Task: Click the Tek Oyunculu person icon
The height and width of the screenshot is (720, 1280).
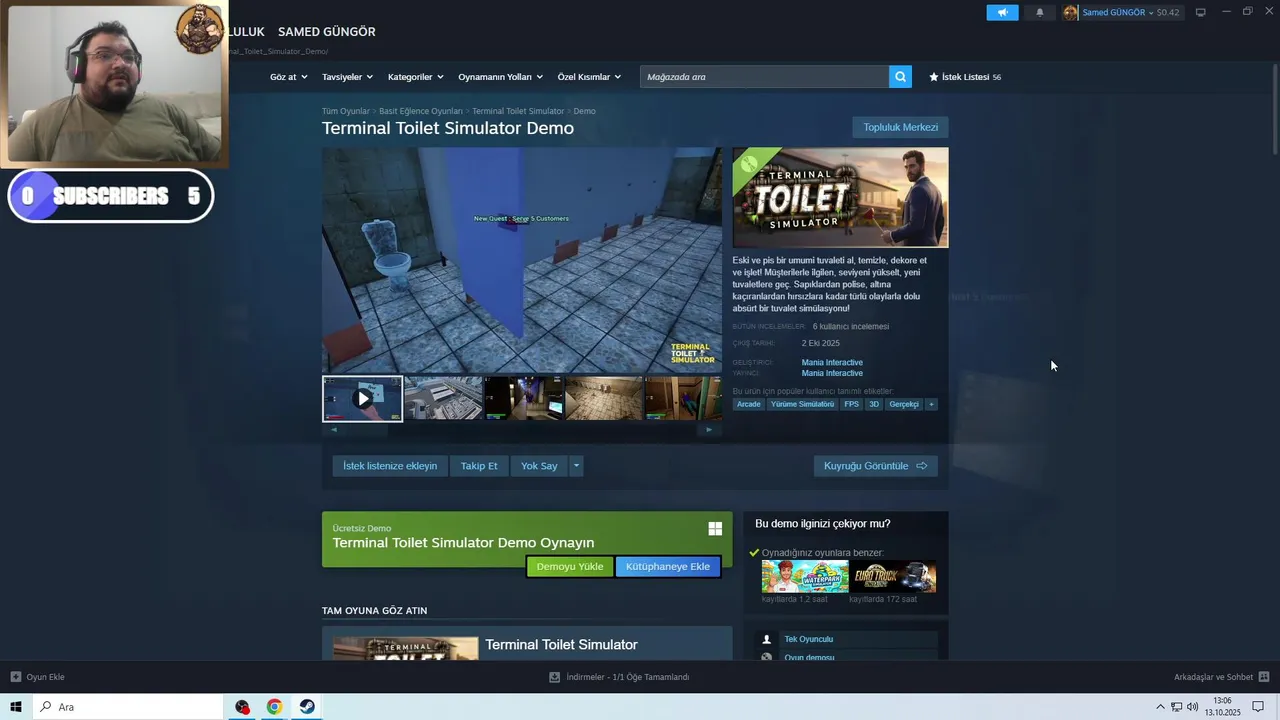Action: point(766,639)
